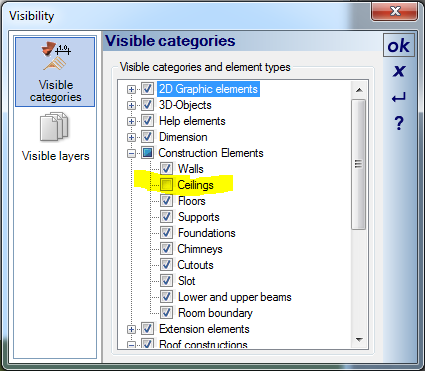Expand the Help elements node
The width and height of the screenshot is (425, 371).
tap(131, 121)
